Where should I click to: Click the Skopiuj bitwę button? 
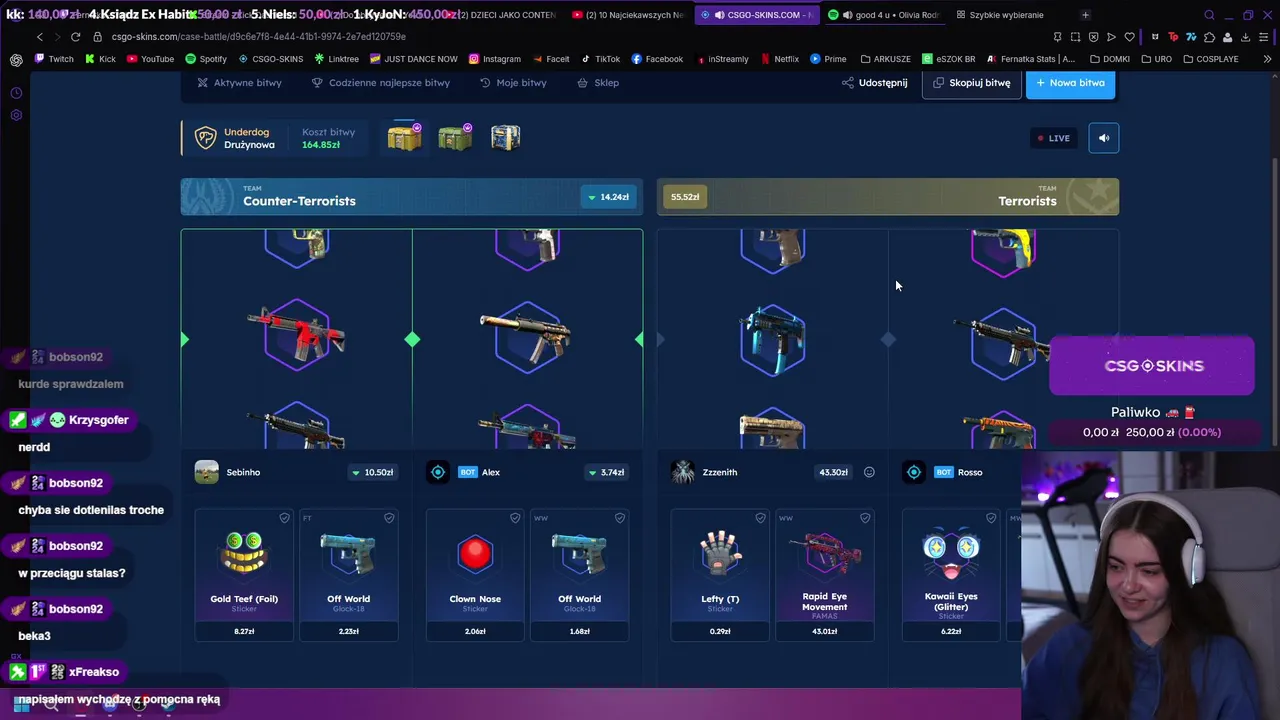[x=972, y=83]
